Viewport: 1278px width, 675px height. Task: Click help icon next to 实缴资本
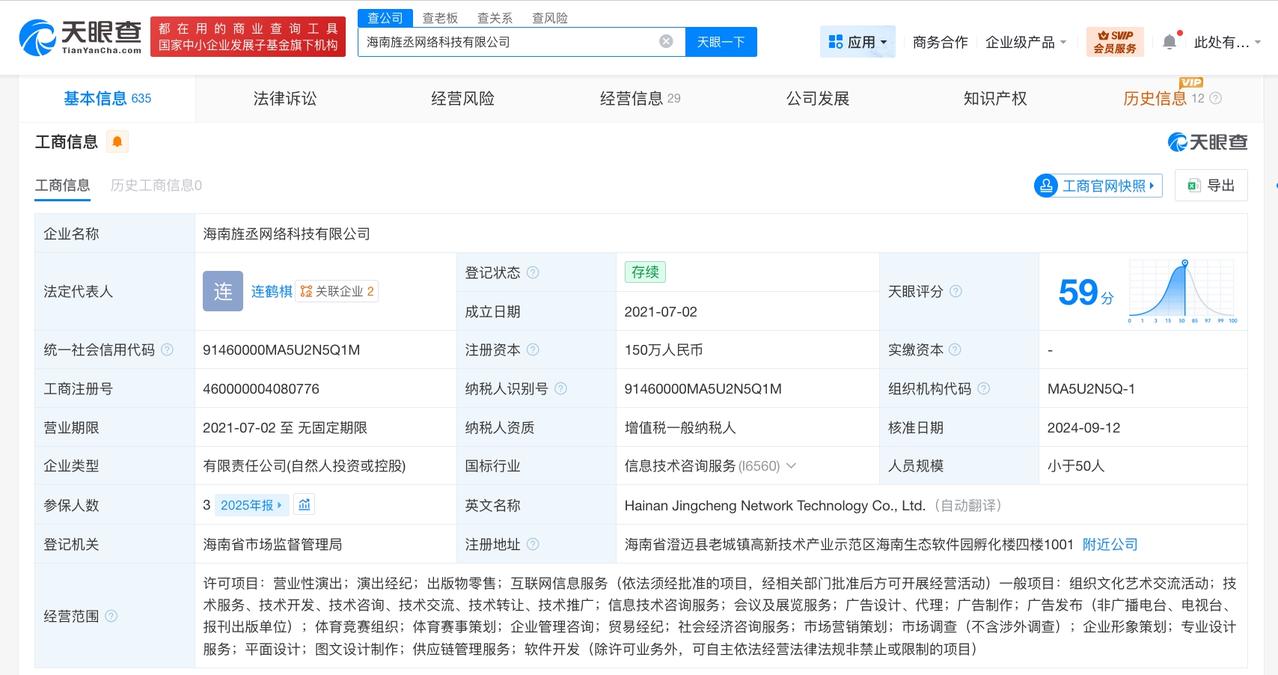956,350
